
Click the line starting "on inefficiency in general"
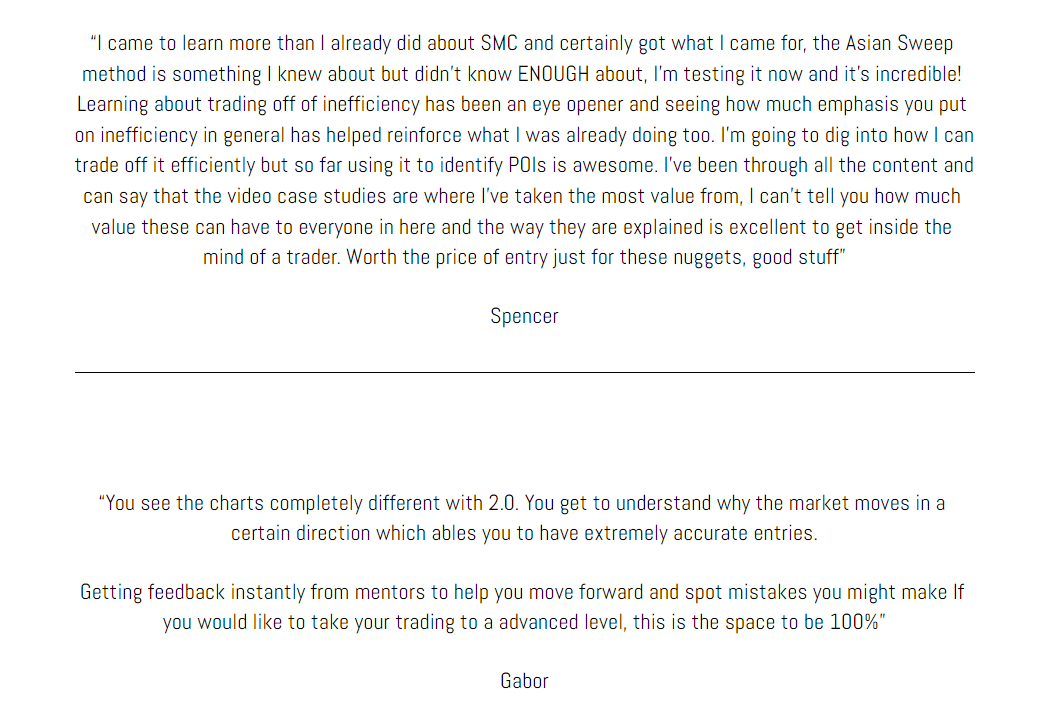coord(524,135)
